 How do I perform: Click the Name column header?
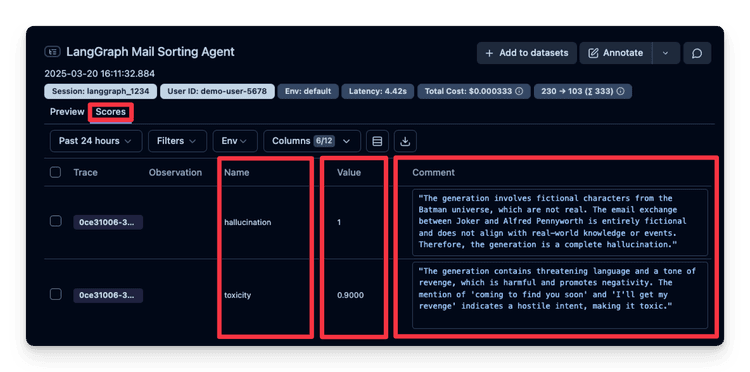(x=237, y=173)
